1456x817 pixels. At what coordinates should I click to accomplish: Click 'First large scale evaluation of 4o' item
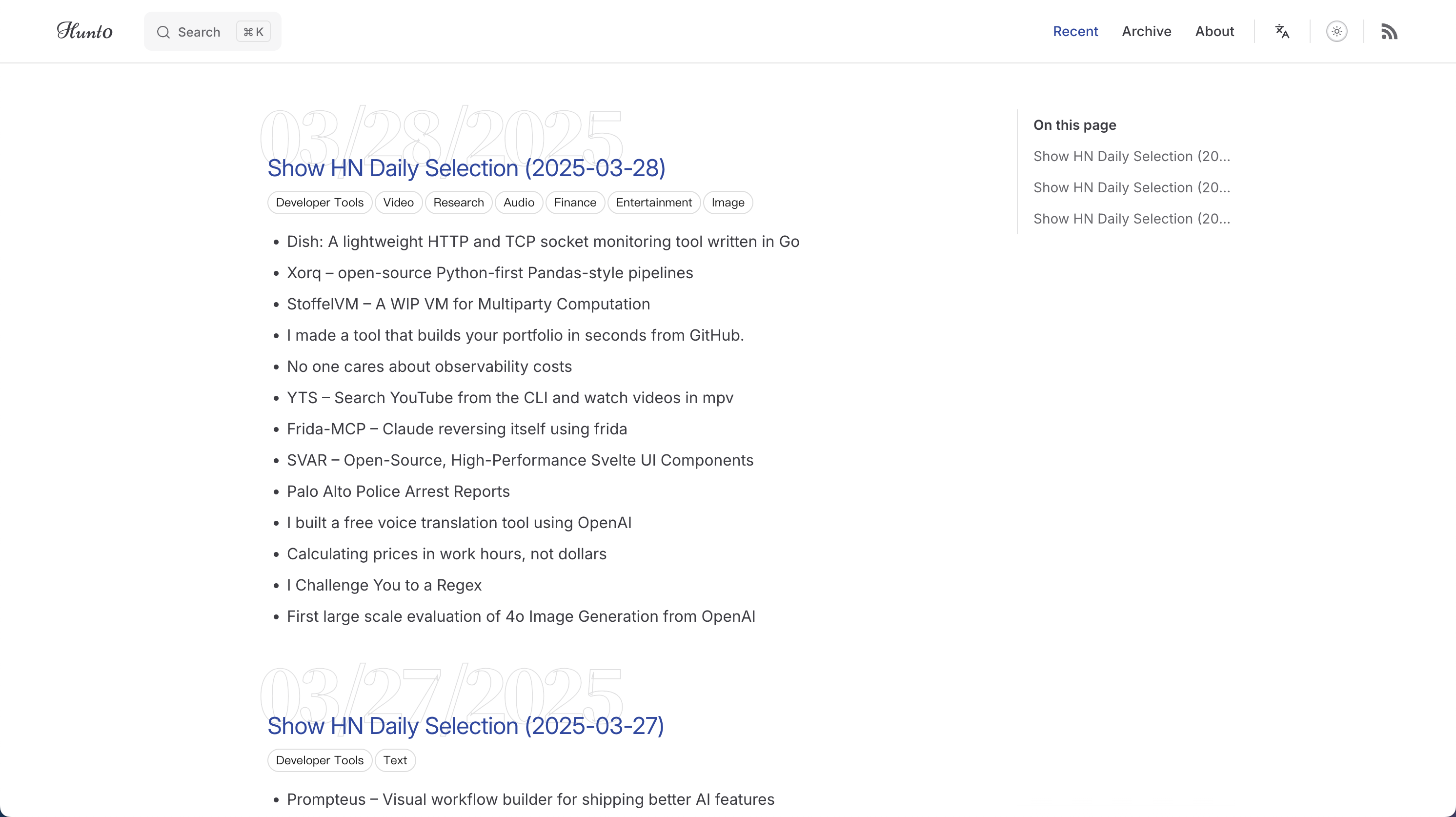tap(521, 616)
